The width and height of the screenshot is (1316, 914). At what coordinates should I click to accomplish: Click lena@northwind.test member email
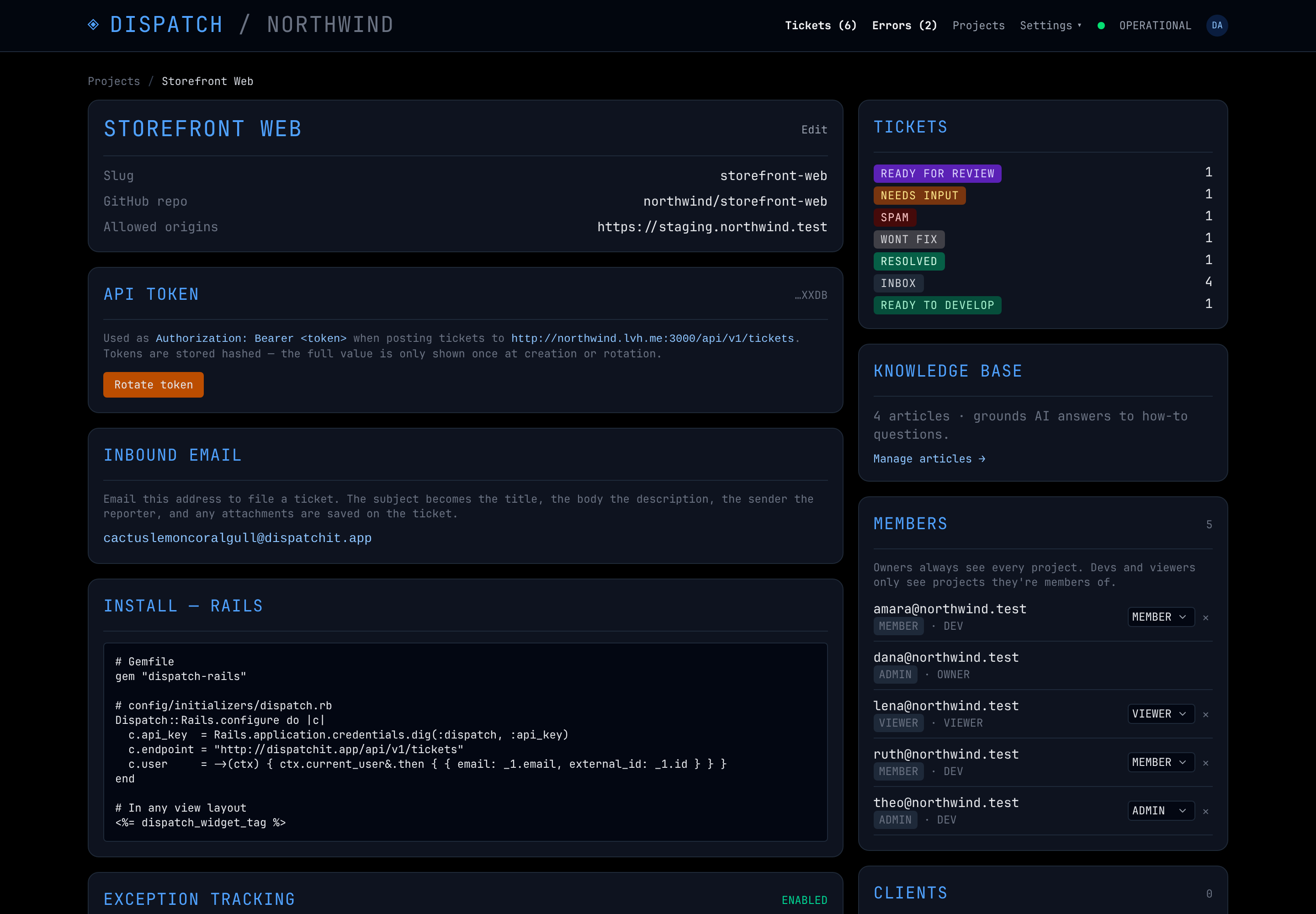point(945,706)
